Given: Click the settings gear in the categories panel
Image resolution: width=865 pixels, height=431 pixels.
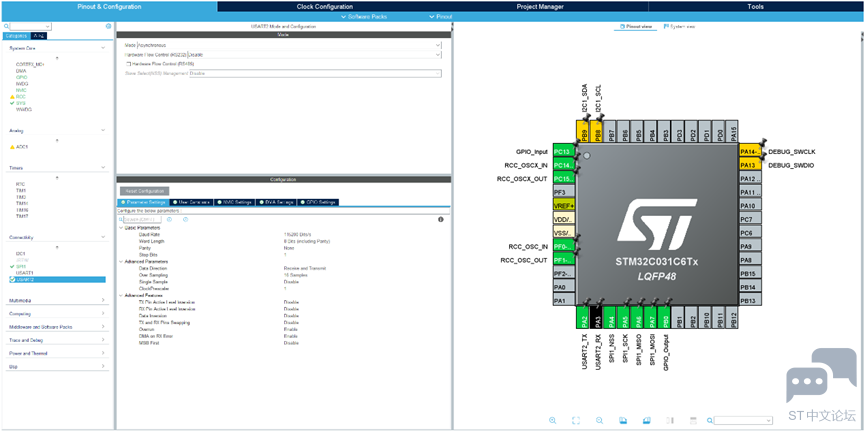Looking at the screenshot, I should (x=108, y=26).
